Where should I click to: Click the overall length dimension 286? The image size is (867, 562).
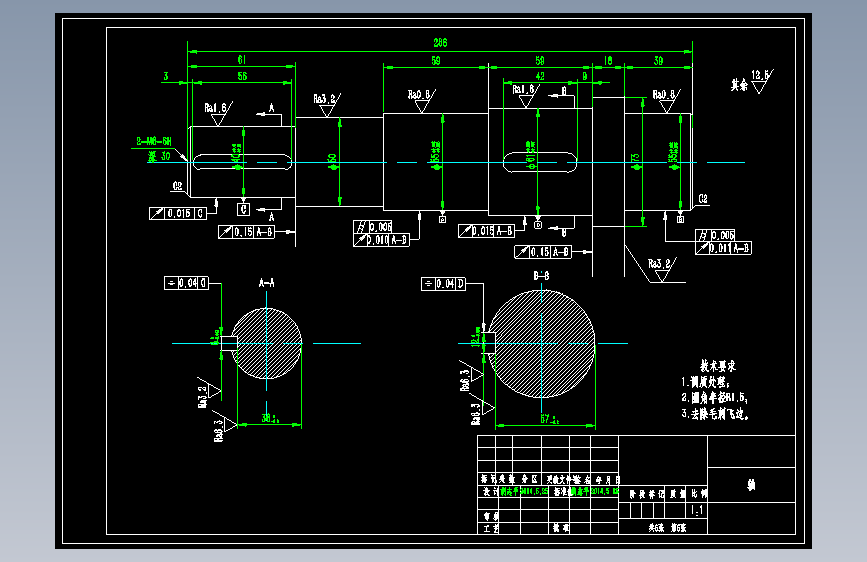point(440,43)
